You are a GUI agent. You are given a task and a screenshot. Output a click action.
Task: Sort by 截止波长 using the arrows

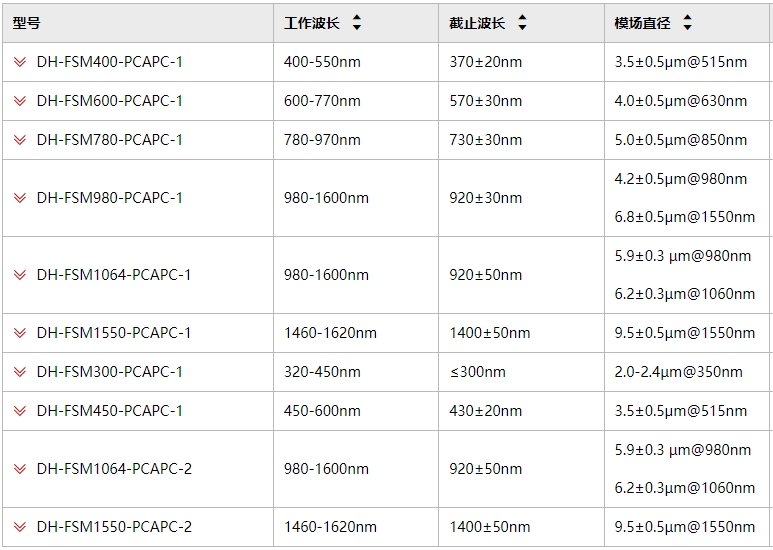[x=522, y=23]
